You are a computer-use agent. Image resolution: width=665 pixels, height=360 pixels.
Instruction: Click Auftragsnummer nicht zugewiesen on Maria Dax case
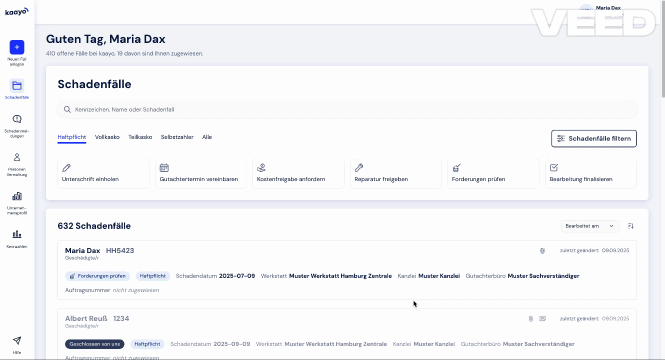tap(112, 290)
